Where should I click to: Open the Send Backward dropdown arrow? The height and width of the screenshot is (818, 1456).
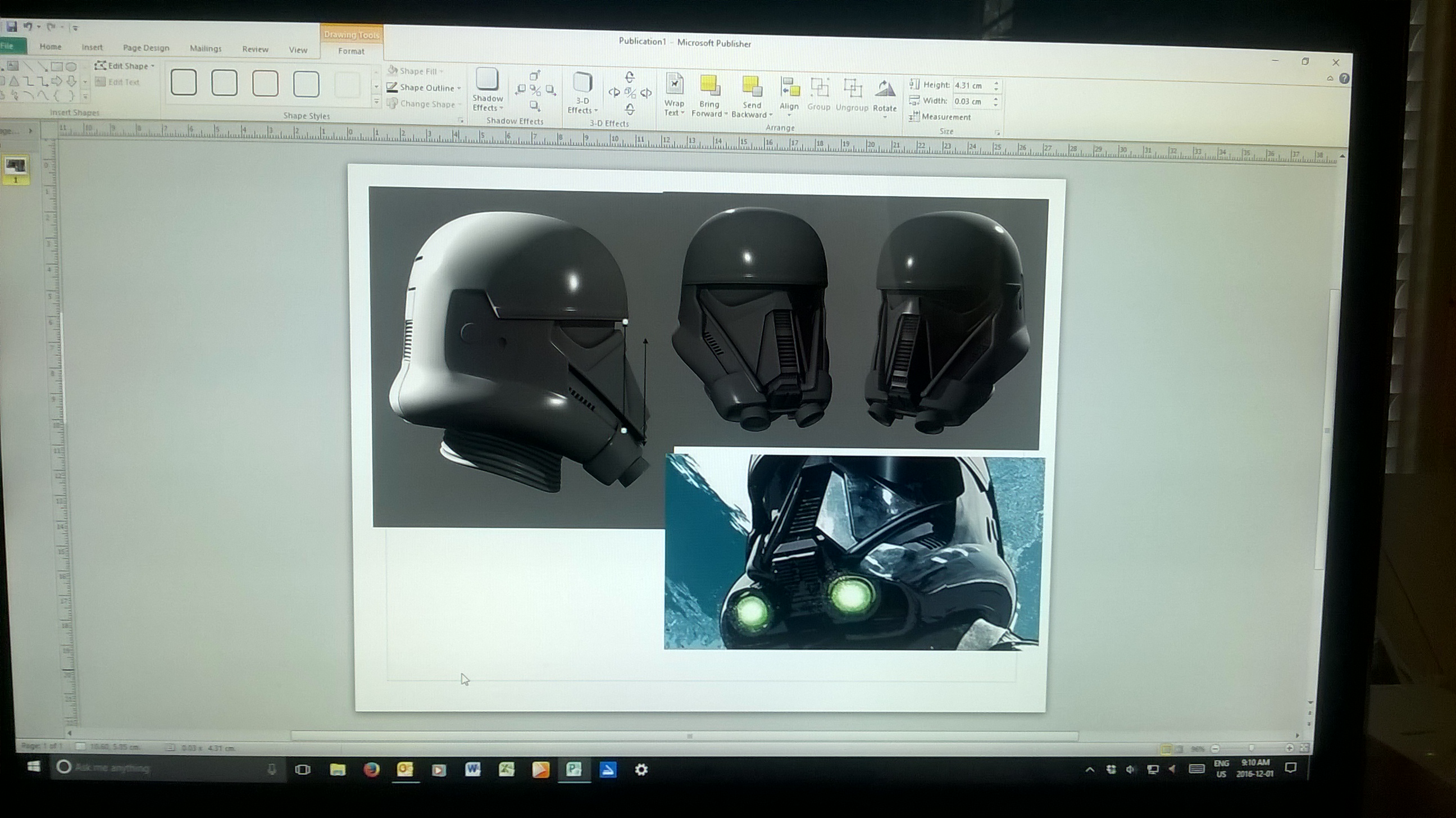[x=770, y=115]
